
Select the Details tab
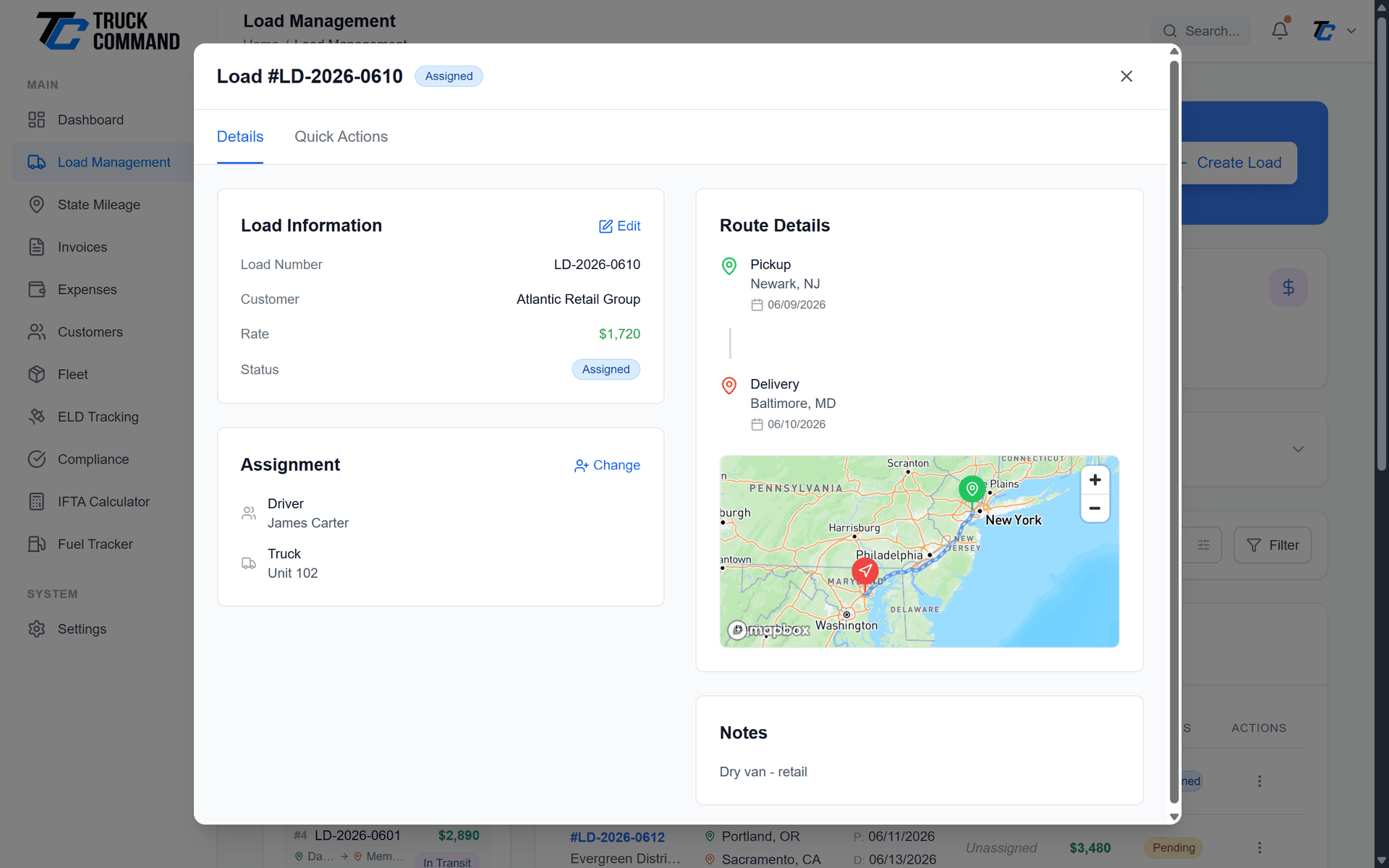[x=240, y=137]
